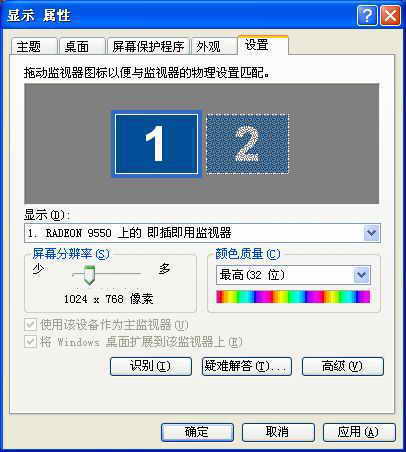This screenshot has height=452, width=406.
Task: Open the 屏幕保护程序 tab
Action: pyautogui.click(x=148, y=47)
